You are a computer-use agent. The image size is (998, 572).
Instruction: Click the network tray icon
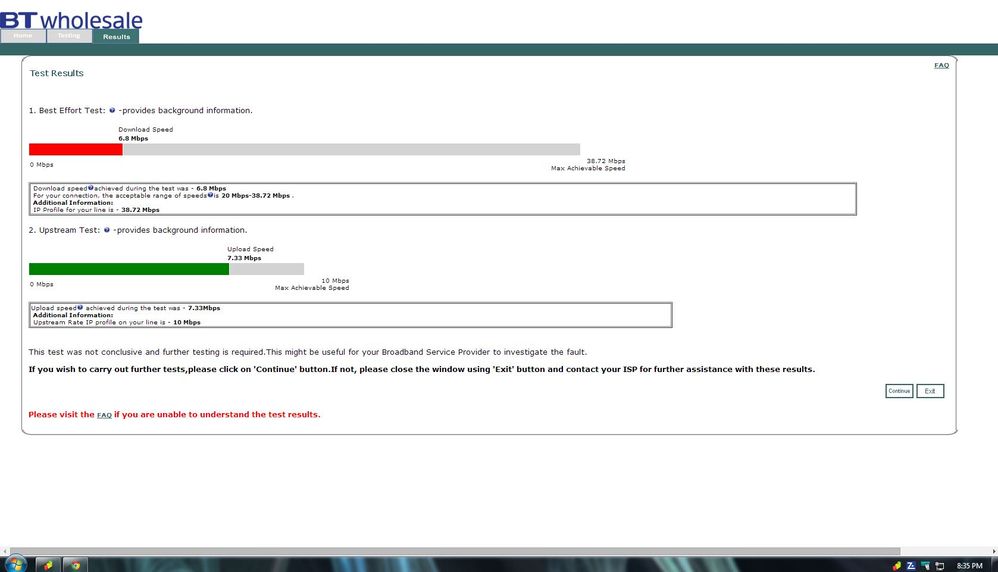tap(939, 566)
